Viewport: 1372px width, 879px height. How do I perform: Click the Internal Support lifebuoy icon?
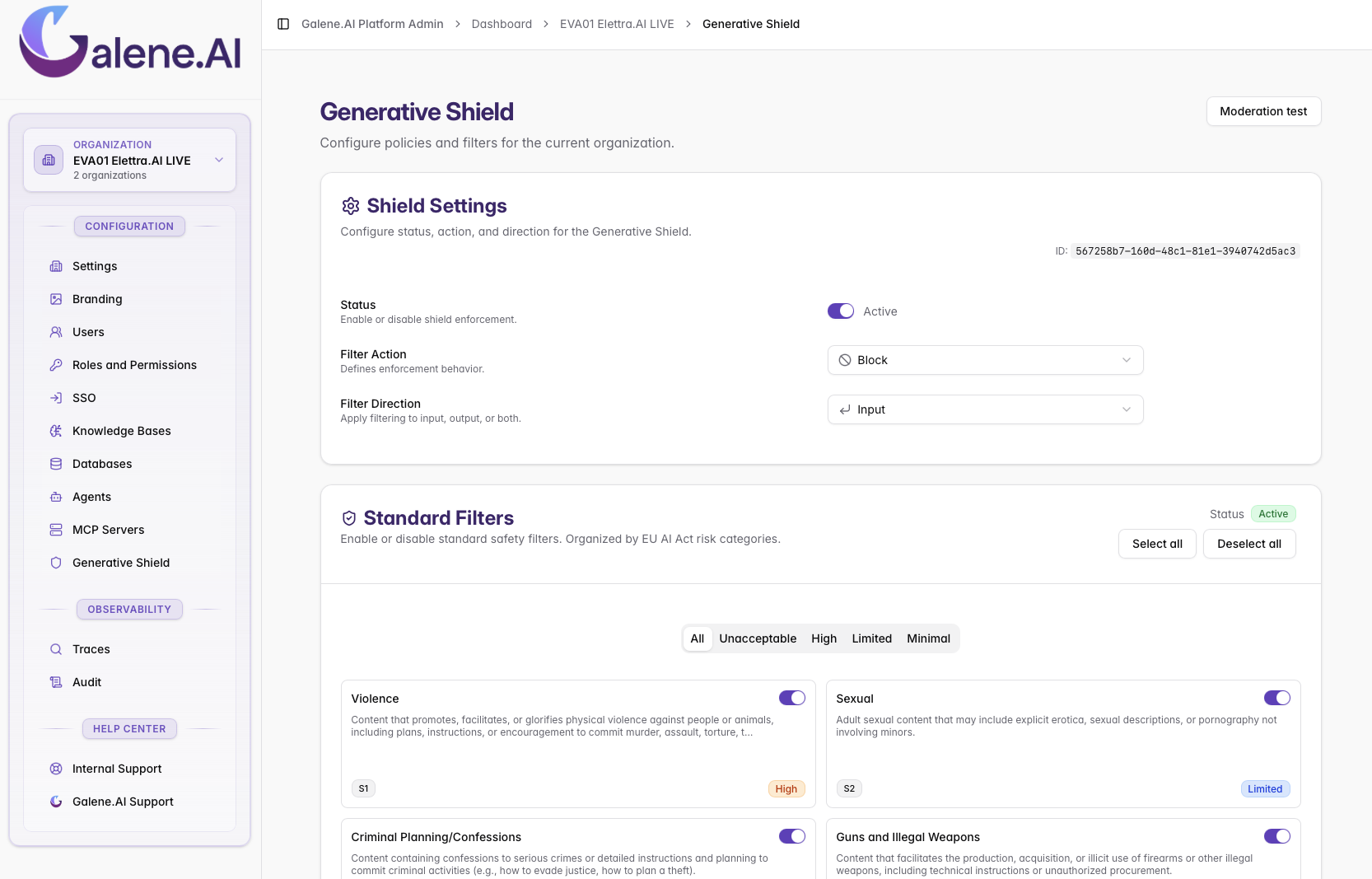pyautogui.click(x=56, y=769)
